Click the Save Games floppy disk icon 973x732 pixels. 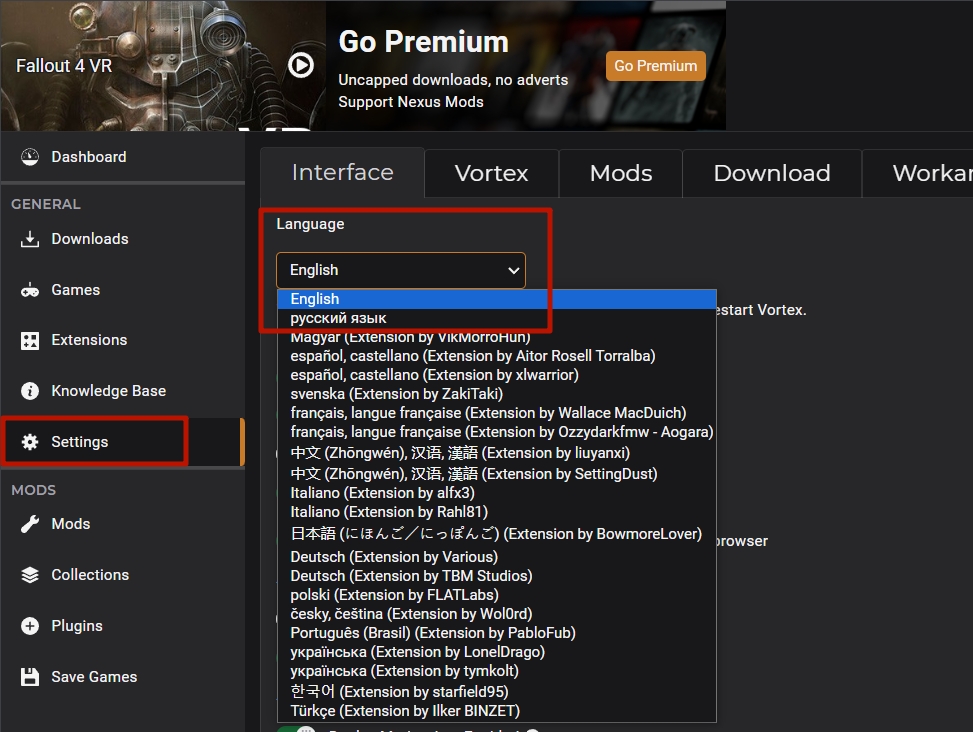click(x=30, y=677)
